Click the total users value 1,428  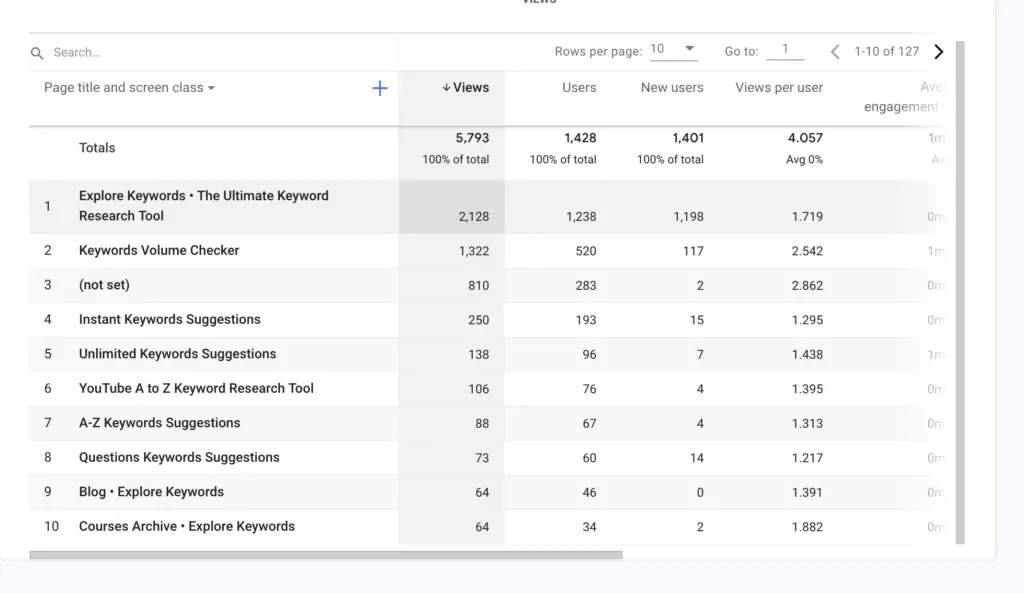580,138
